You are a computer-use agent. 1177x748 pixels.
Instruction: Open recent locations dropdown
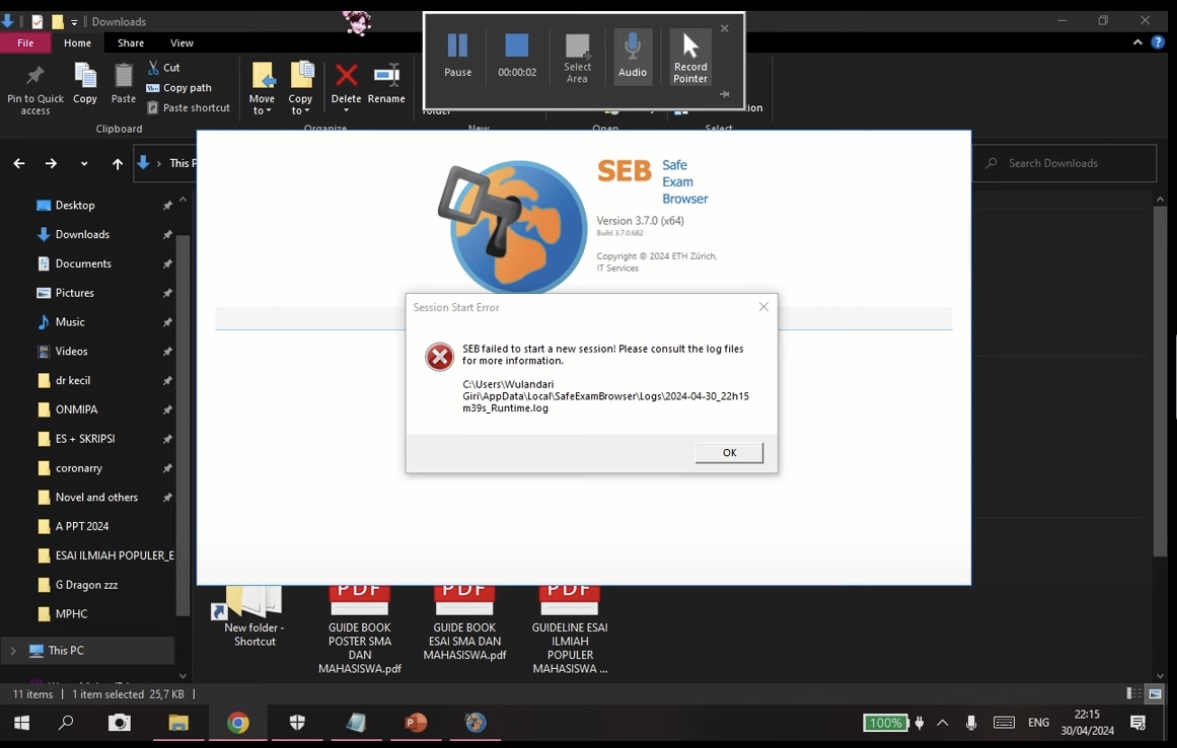click(x=84, y=163)
